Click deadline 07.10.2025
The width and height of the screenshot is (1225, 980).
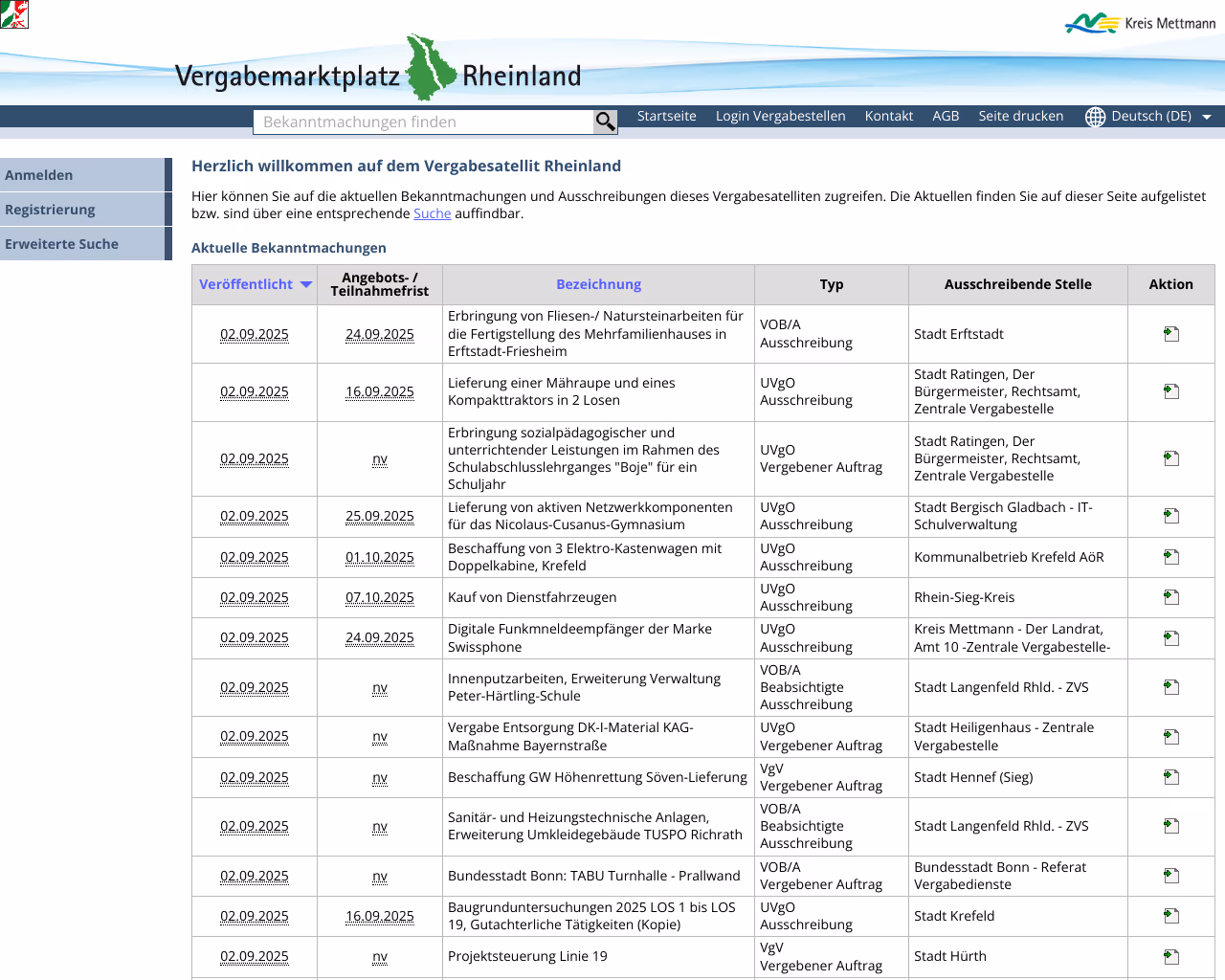(380, 597)
